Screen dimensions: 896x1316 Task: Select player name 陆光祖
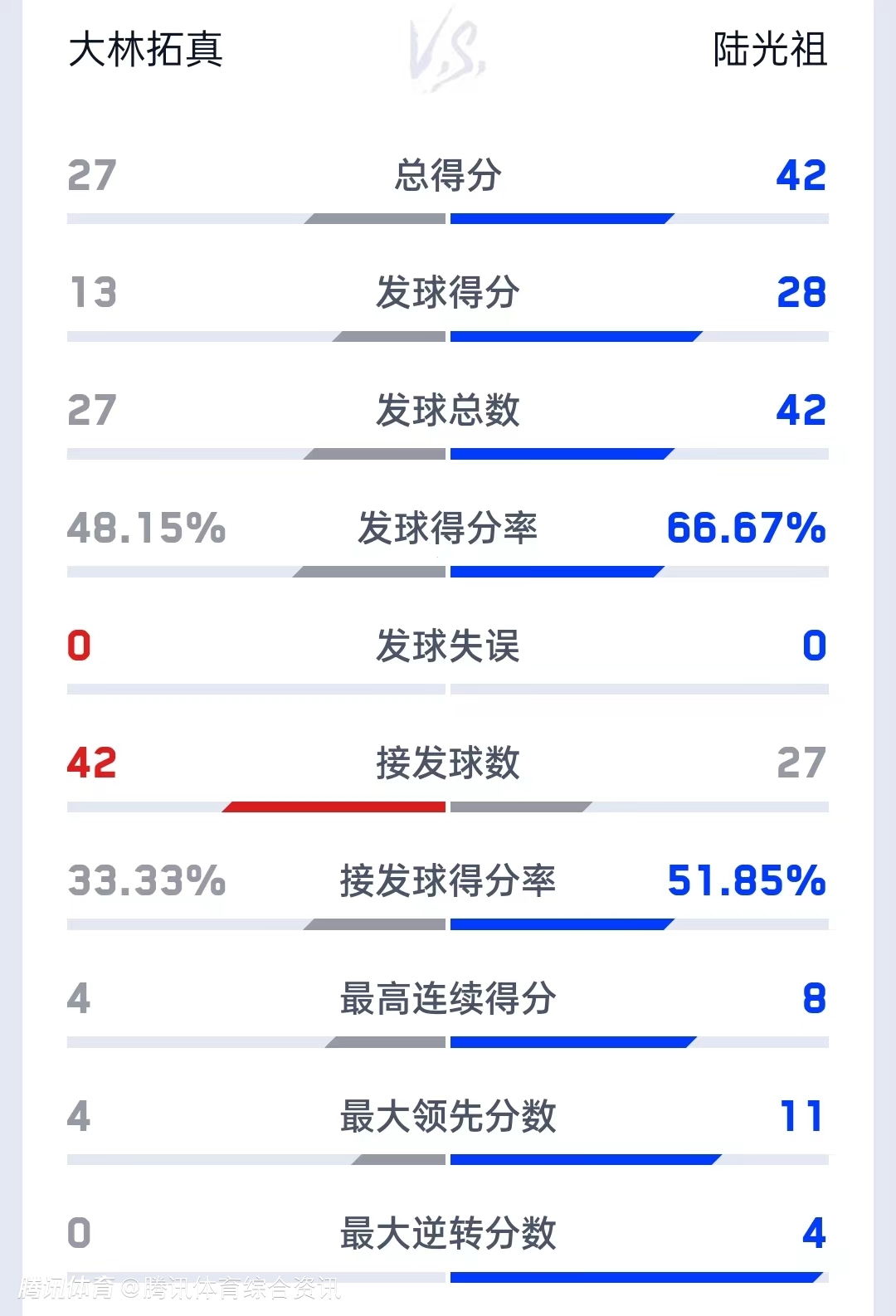pos(770,50)
